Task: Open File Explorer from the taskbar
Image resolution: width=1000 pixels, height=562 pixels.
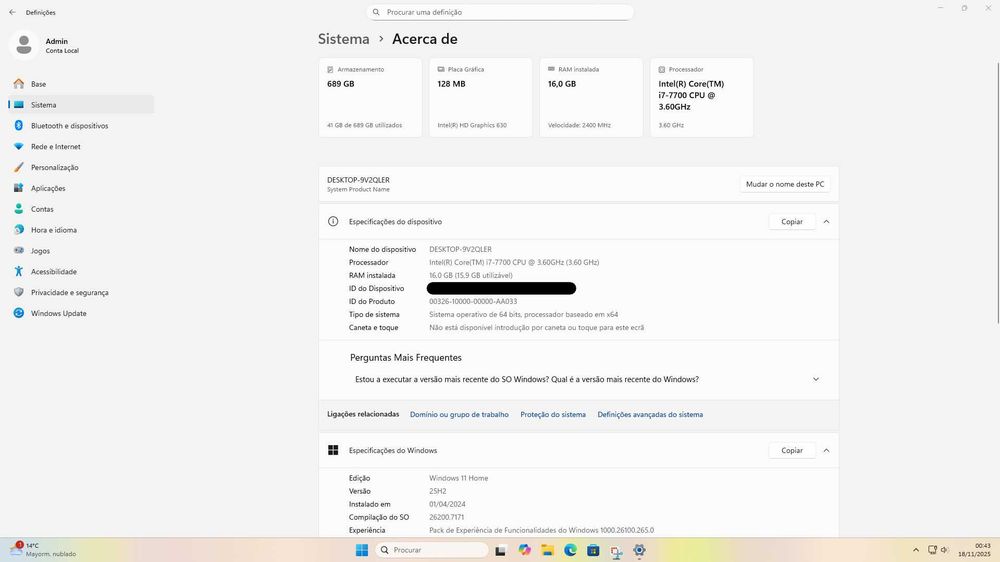Action: click(x=547, y=550)
